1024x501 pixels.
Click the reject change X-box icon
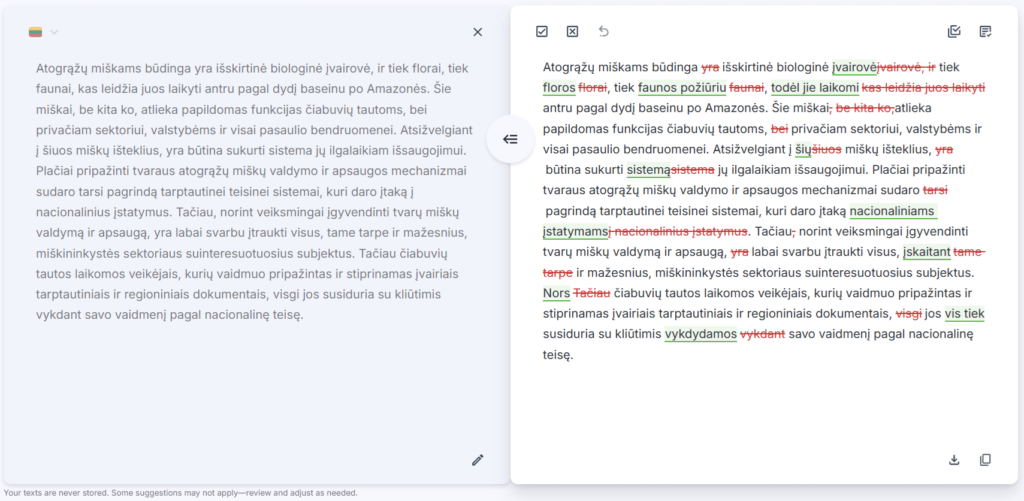572,32
